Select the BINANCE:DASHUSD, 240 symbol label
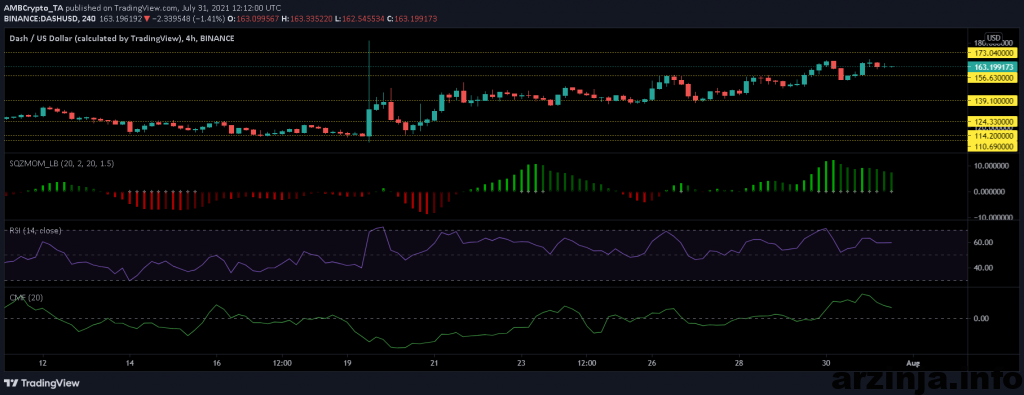The height and width of the screenshot is (395, 1024). pyautogui.click(x=50, y=18)
